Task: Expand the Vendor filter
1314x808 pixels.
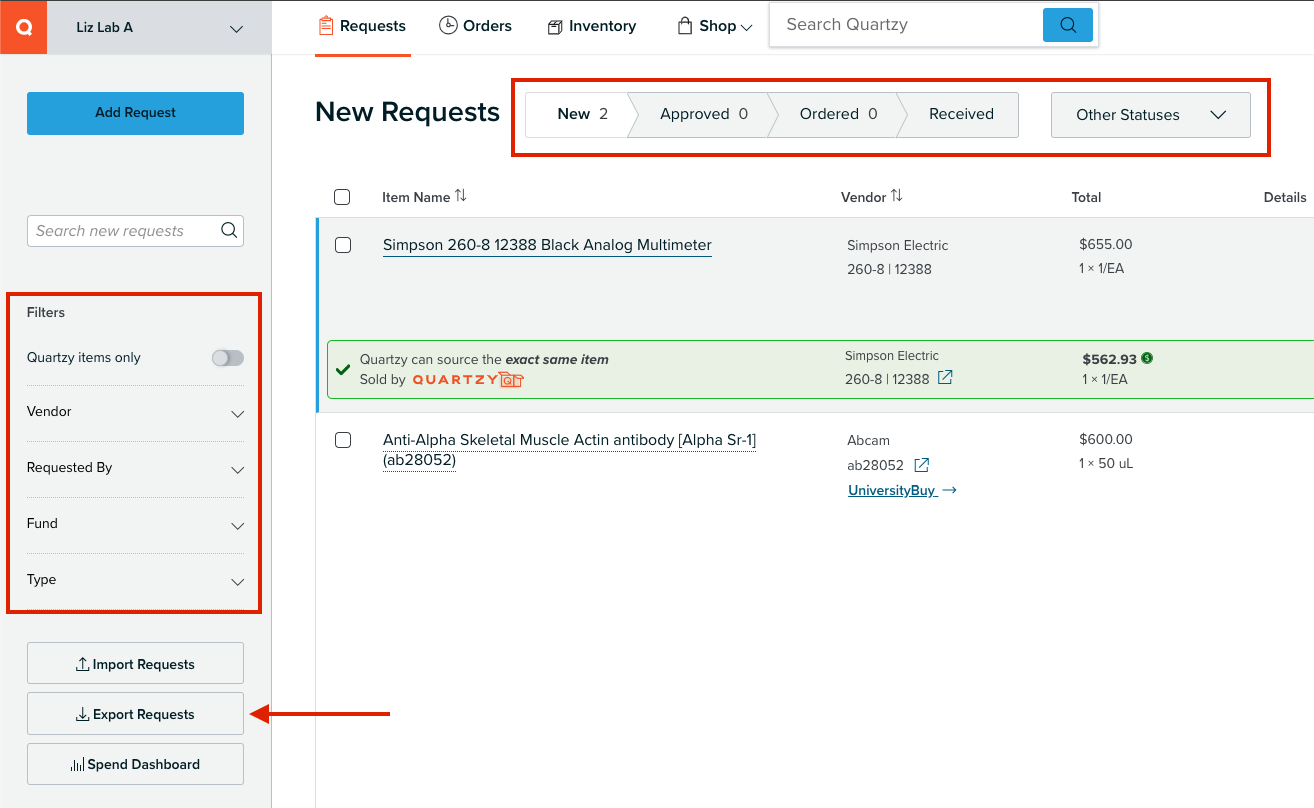Action: pyautogui.click(x=135, y=412)
